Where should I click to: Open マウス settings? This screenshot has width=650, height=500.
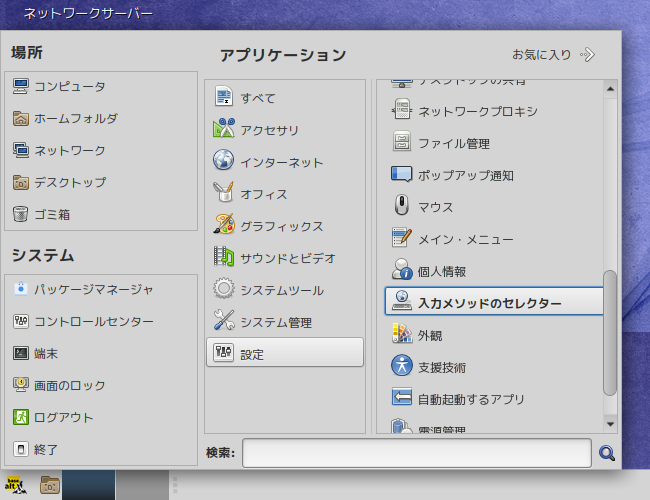click(494, 207)
